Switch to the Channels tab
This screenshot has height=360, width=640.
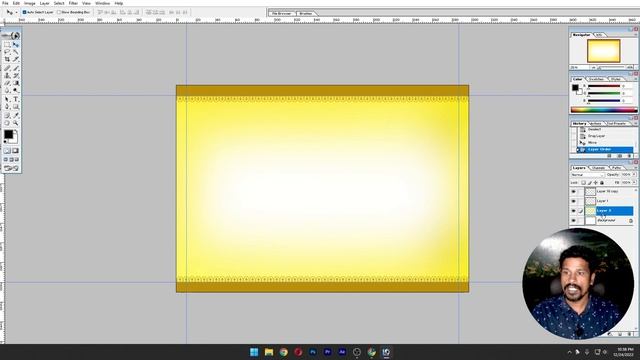pos(598,168)
